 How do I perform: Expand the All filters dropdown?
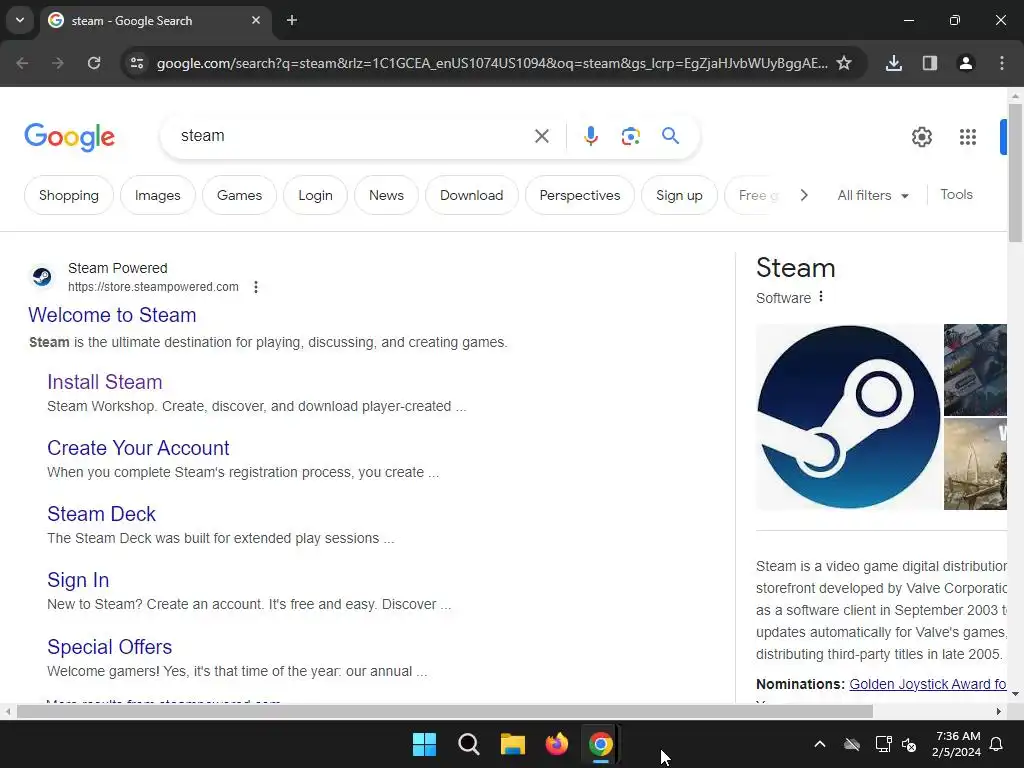(872, 195)
